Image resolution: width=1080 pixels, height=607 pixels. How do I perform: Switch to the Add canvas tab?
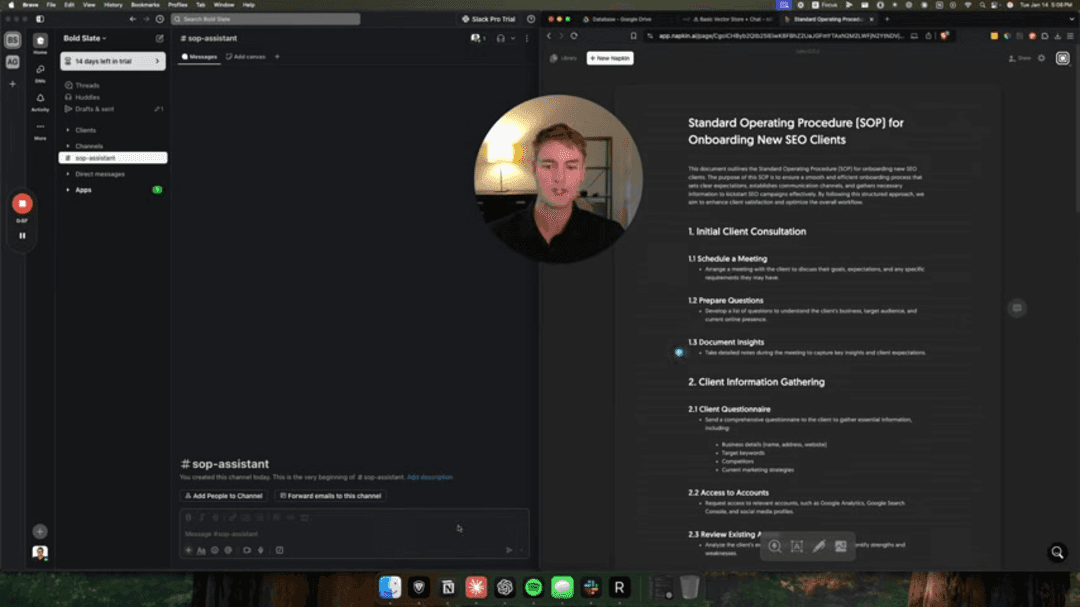coord(247,57)
